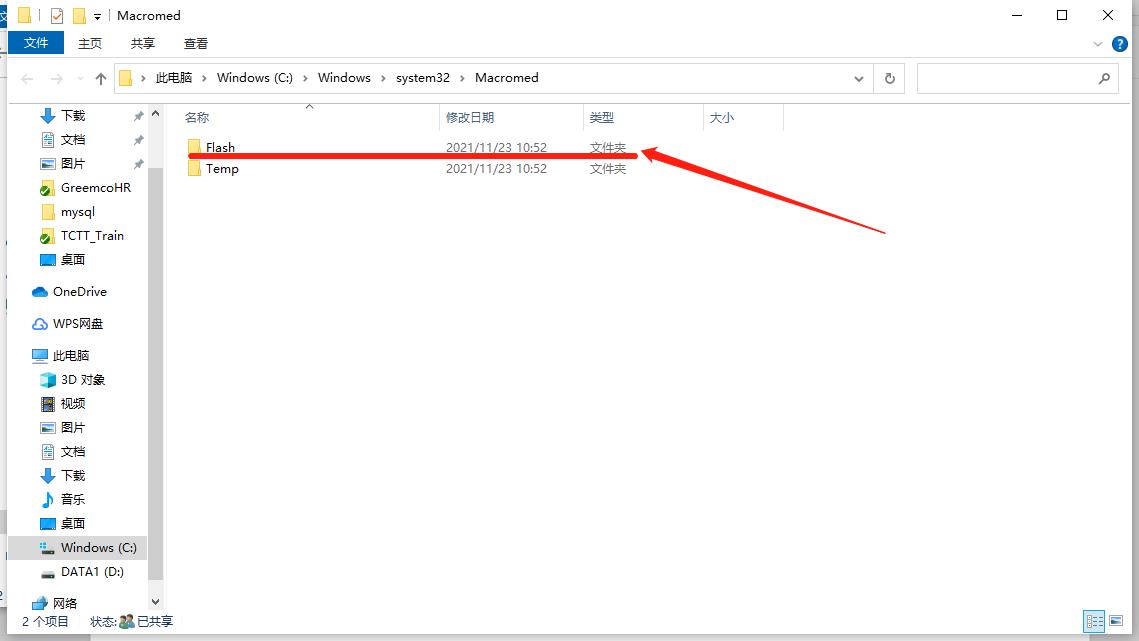The height and width of the screenshot is (641, 1139).
Task: Click Temp's modified date 2021/11/23 10:52
Action: pyautogui.click(x=496, y=169)
